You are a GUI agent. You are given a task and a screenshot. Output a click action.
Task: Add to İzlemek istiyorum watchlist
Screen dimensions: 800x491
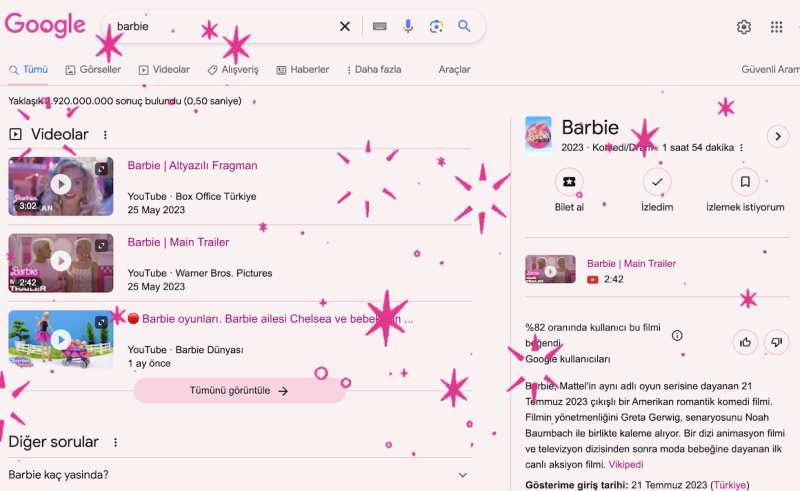[745, 182]
